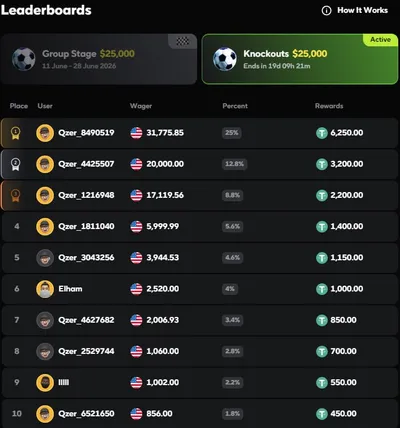
Task: Click the Active status label
Action: coord(380,40)
